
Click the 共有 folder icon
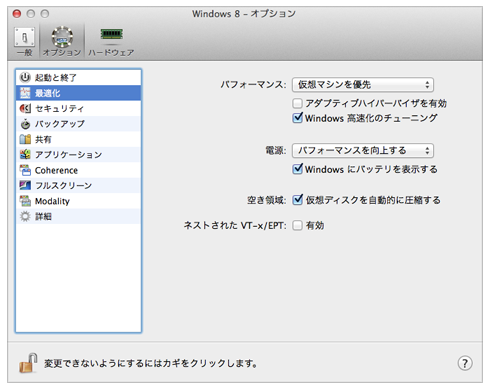[x=25, y=139]
